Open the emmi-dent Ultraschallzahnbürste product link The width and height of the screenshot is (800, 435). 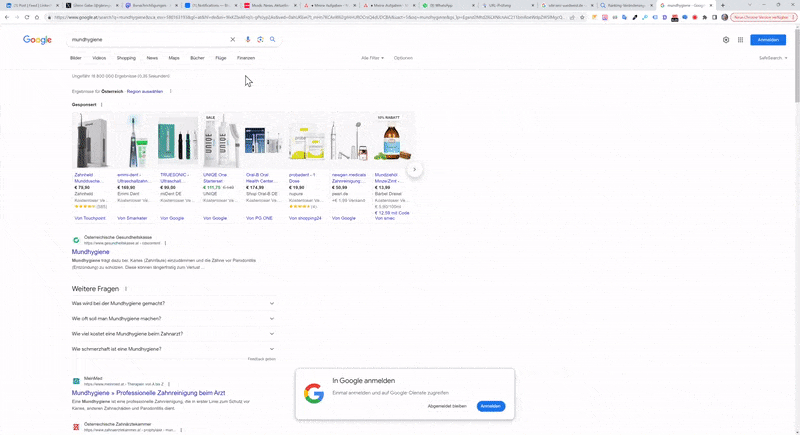click(x=133, y=178)
